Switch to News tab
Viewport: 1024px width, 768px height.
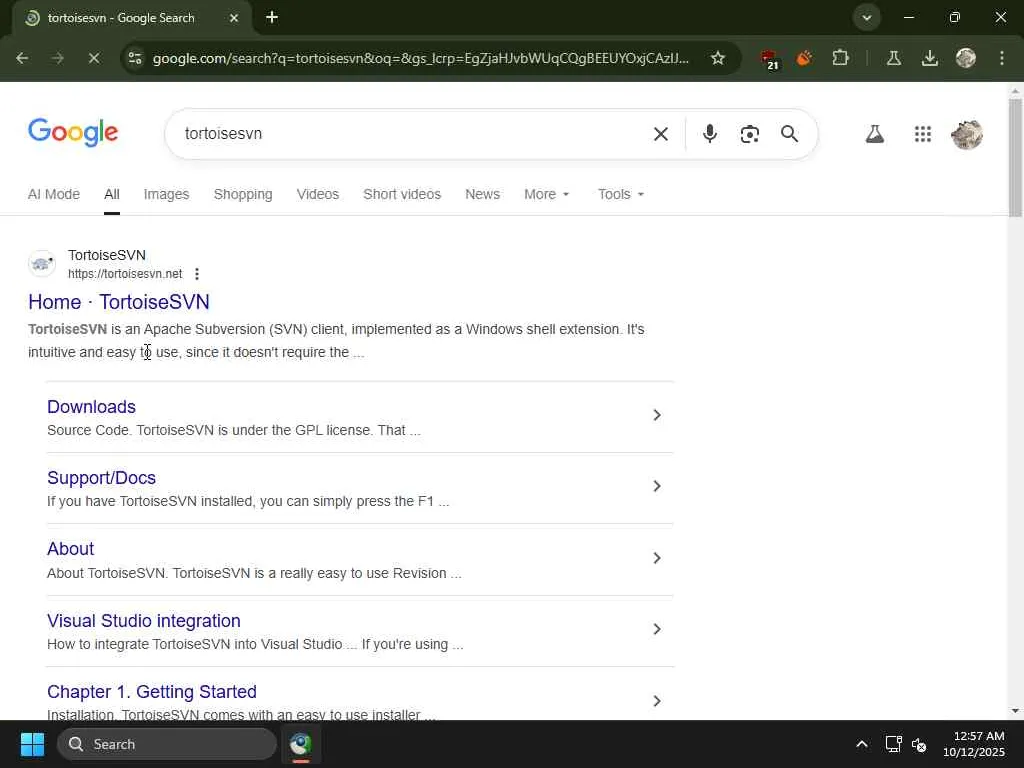pyautogui.click(x=482, y=195)
